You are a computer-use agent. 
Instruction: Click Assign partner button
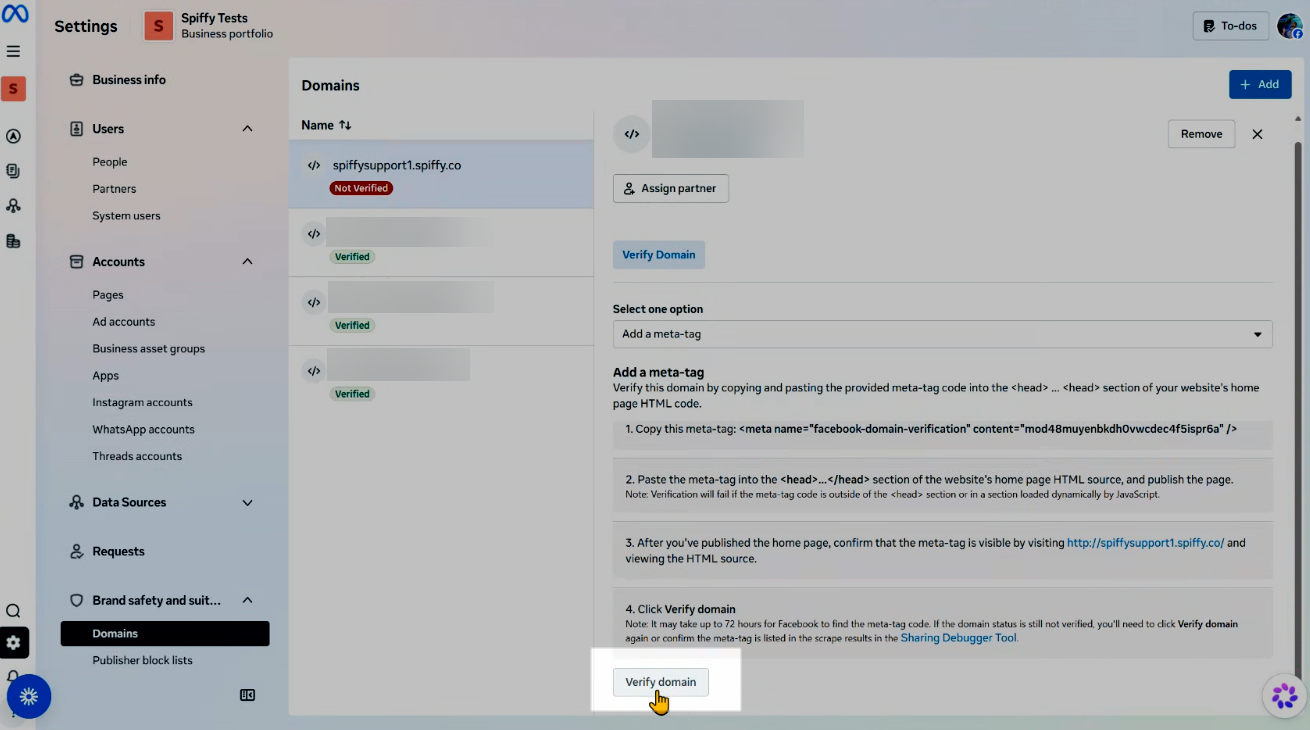(x=671, y=188)
